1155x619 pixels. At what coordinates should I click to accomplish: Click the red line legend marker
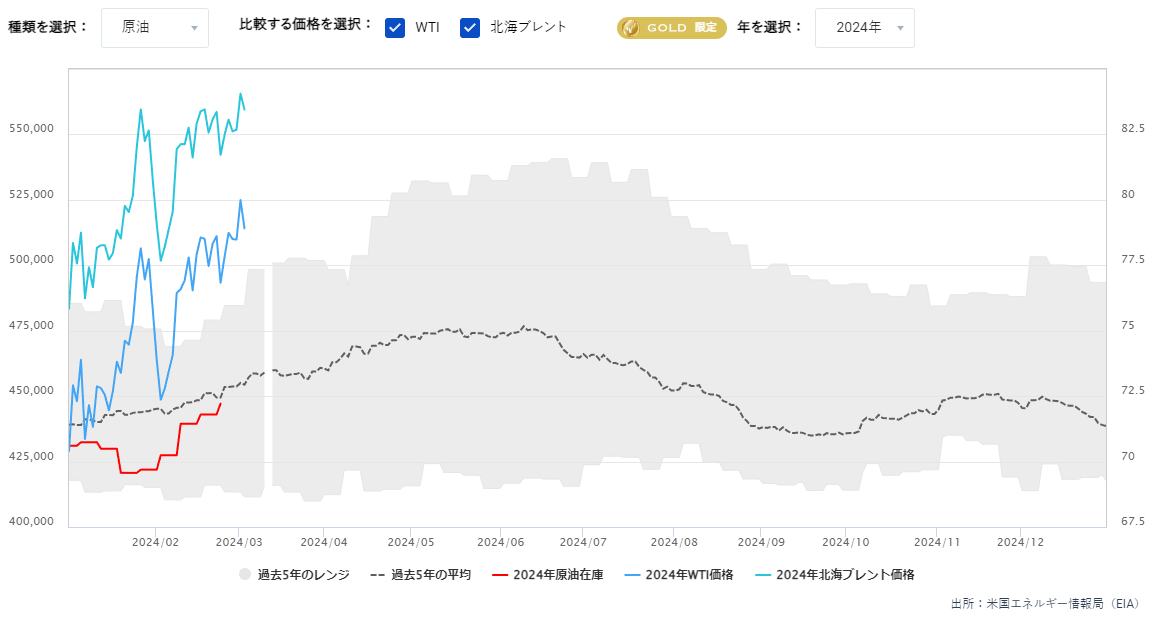coord(500,575)
